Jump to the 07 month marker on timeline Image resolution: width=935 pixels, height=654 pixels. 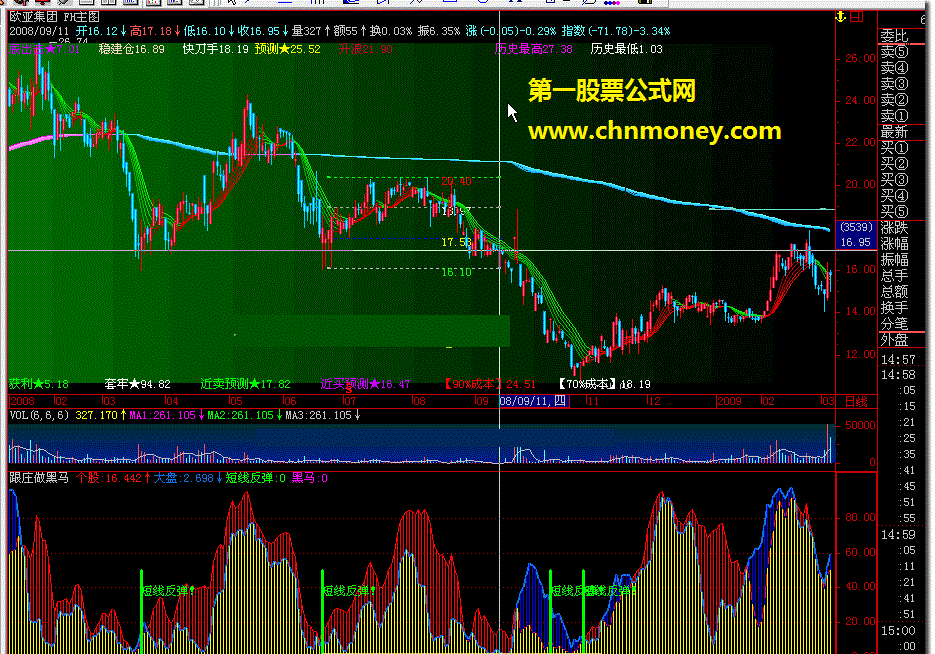(350, 401)
